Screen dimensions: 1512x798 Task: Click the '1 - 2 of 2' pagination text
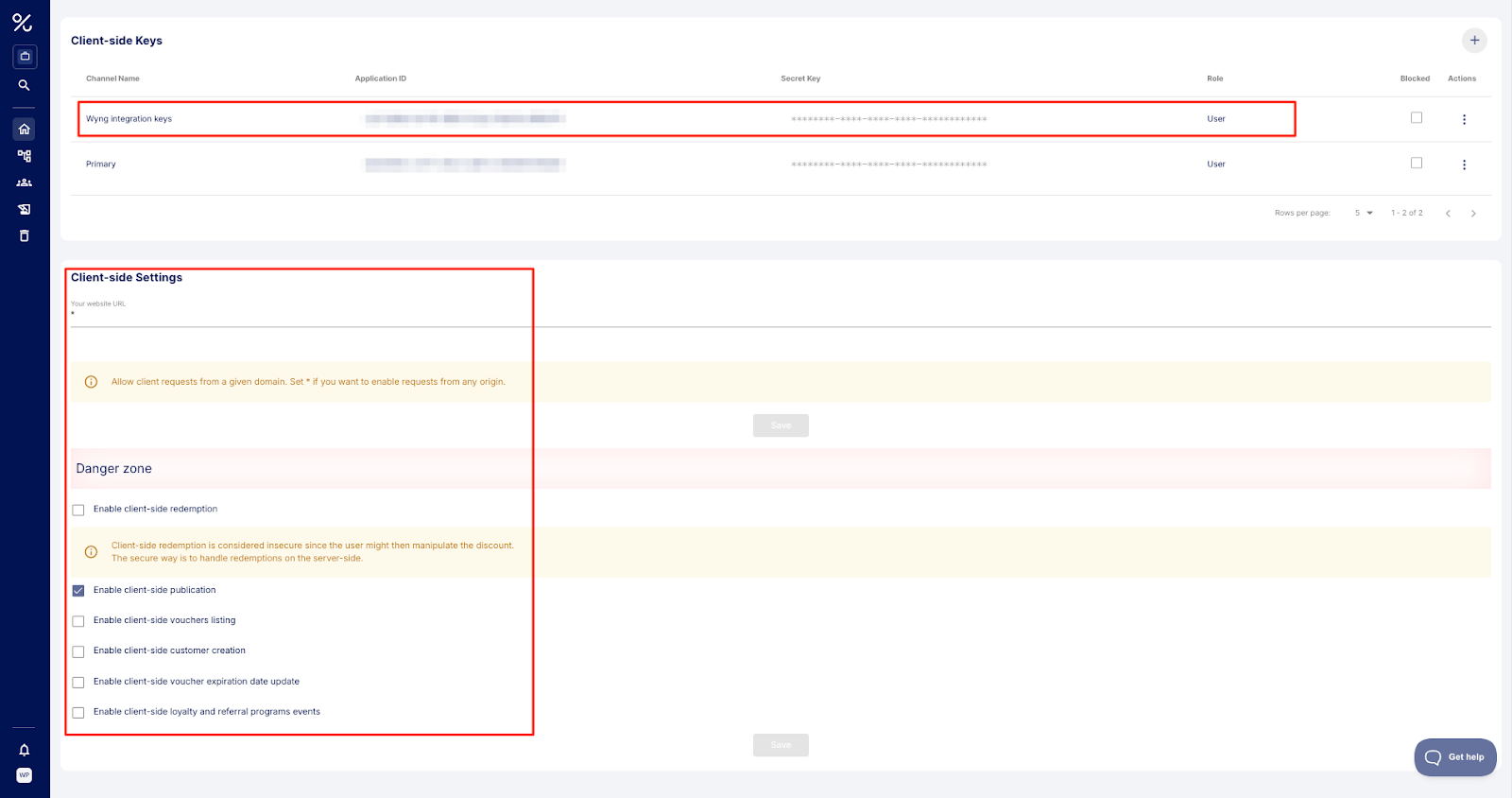coord(1407,213)
